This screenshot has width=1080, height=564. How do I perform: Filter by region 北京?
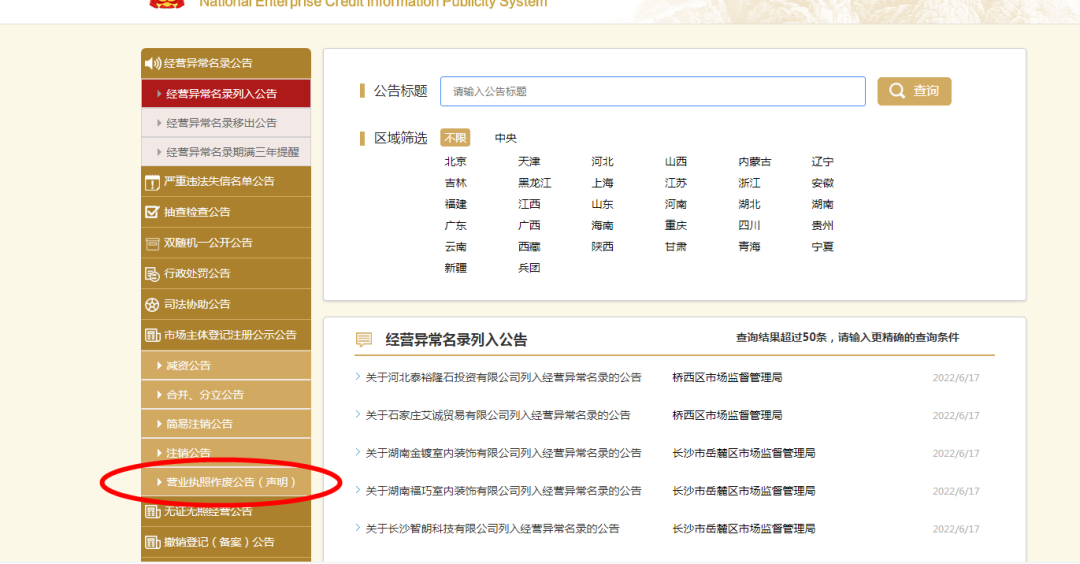point(455,161)
